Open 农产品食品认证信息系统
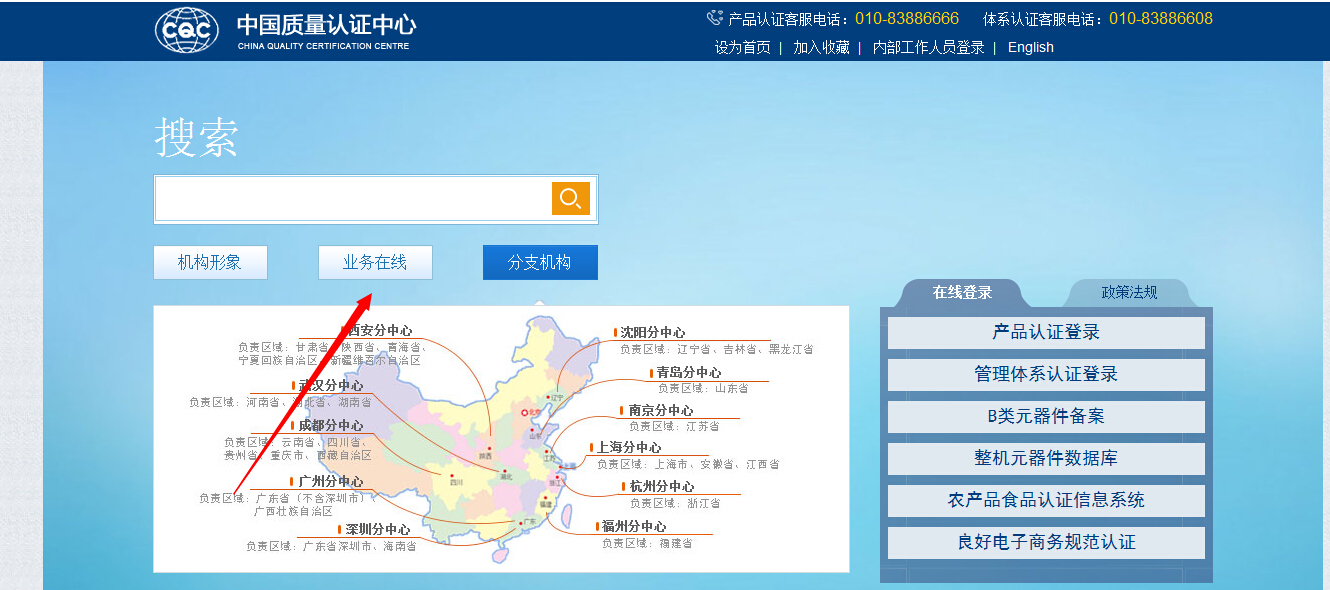This screenshot has height=590, width=1330. pyautogui.click(x=1046, y=501)
